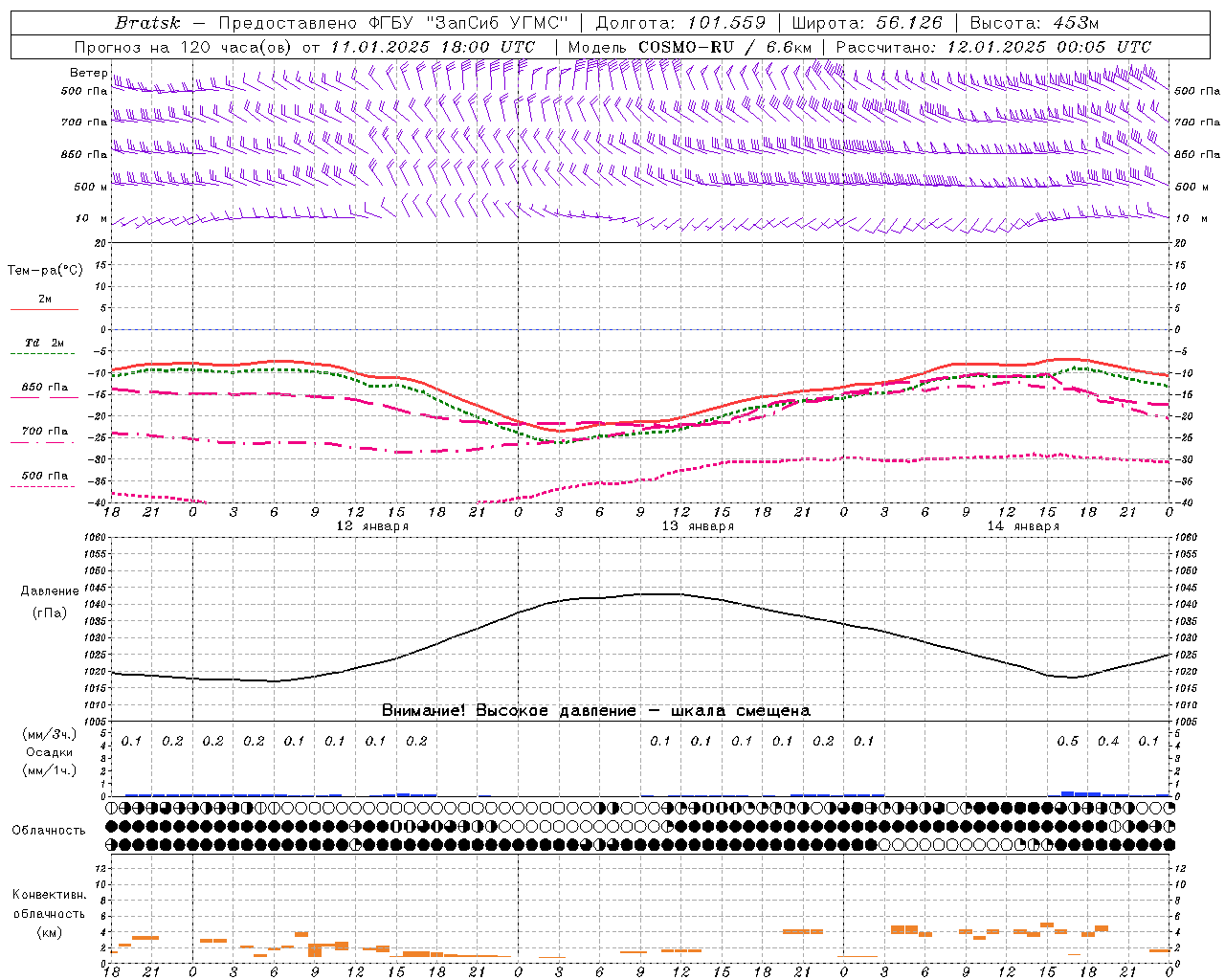Viewport: 1225px width, 980px height.
Task: Click the 12 января date label
Action: (x=372, y=526)
